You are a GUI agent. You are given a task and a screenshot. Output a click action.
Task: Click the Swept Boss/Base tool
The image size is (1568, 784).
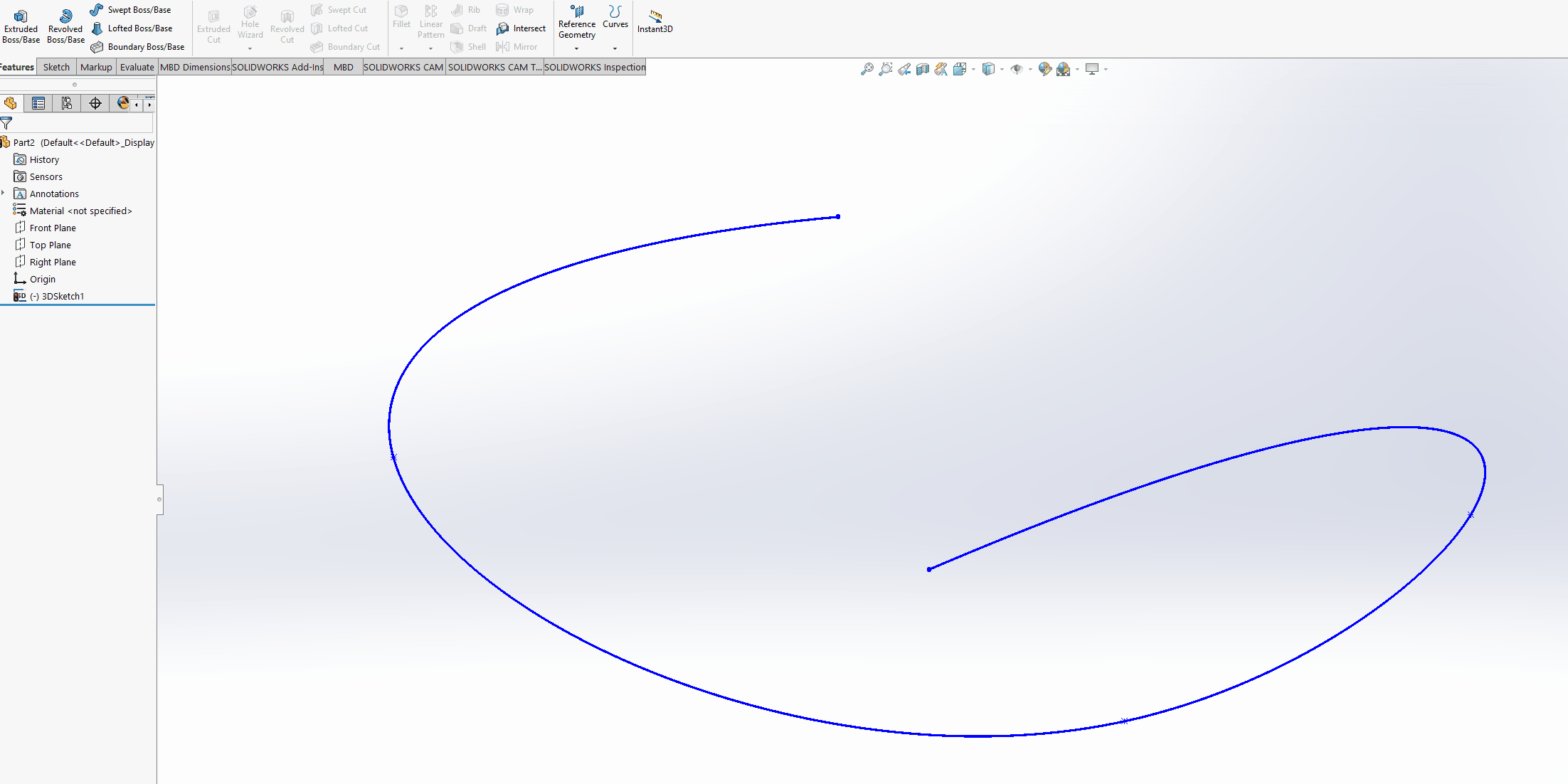[132, 10]
